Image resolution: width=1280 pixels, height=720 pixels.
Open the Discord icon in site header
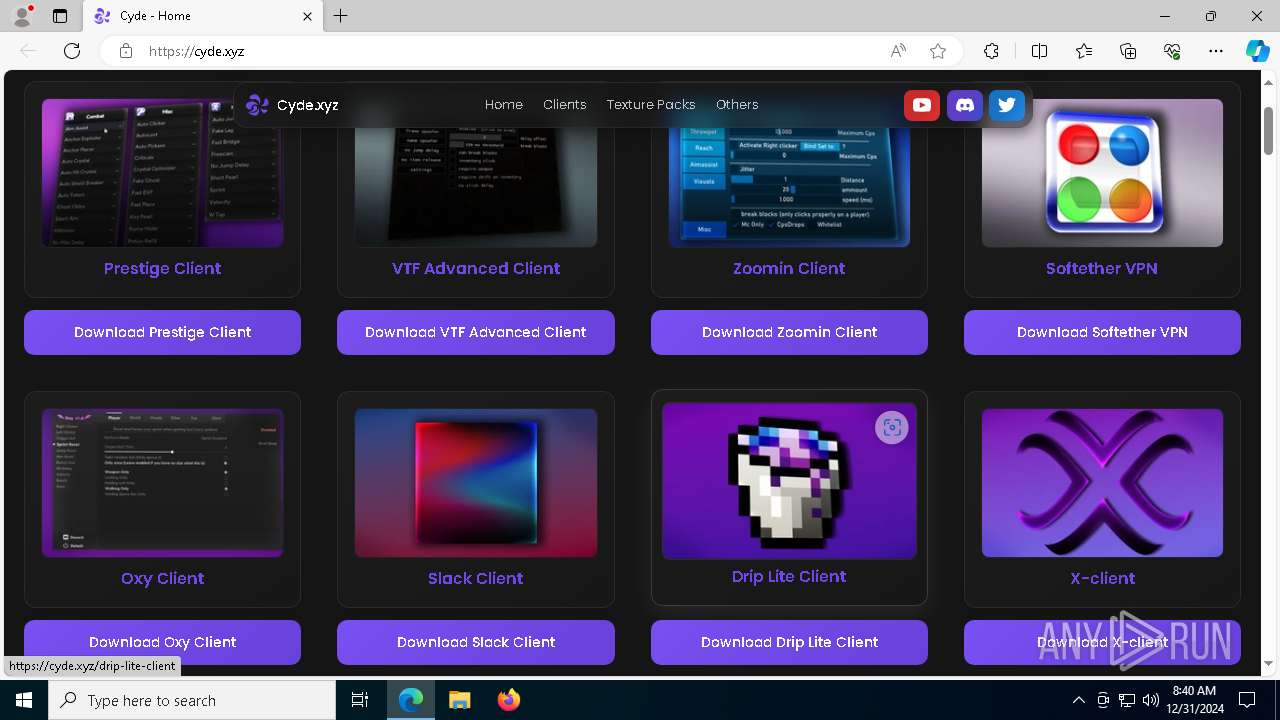[x=964, y=105]
